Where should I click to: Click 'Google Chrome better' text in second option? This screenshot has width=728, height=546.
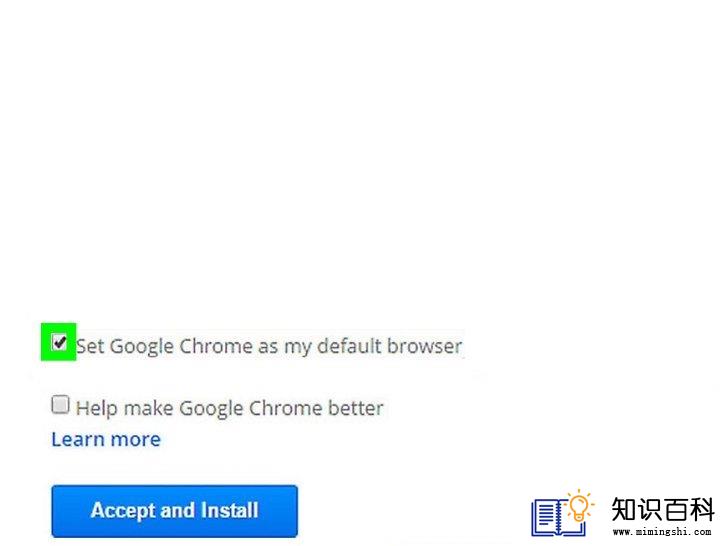pos(281,409)
